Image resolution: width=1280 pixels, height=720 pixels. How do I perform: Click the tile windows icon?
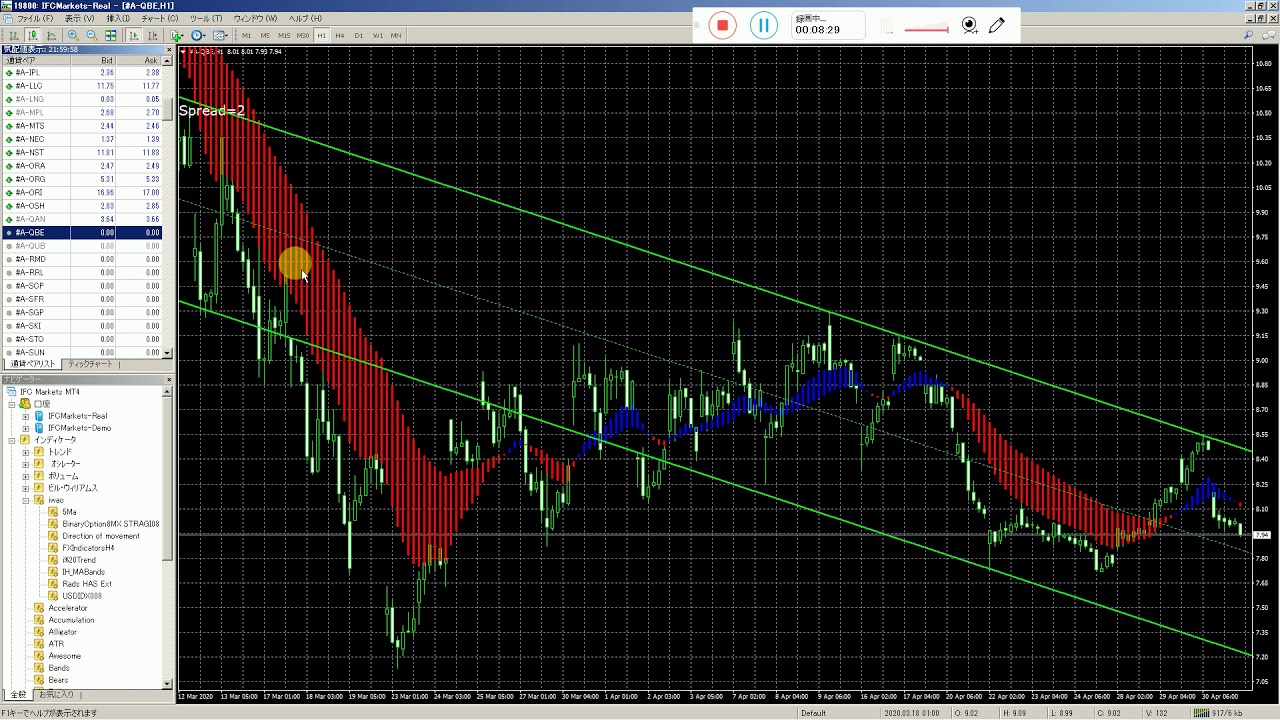(x=111, y=35)
